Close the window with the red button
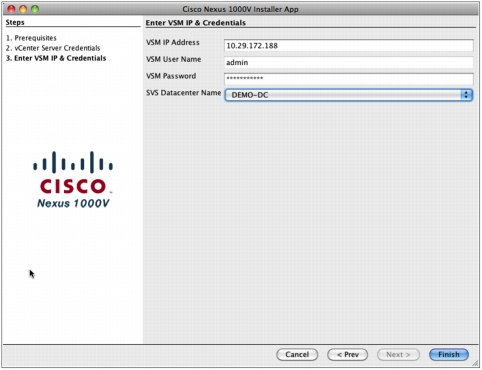This screenshot has width=482, height=370. [x=11, y=9]
